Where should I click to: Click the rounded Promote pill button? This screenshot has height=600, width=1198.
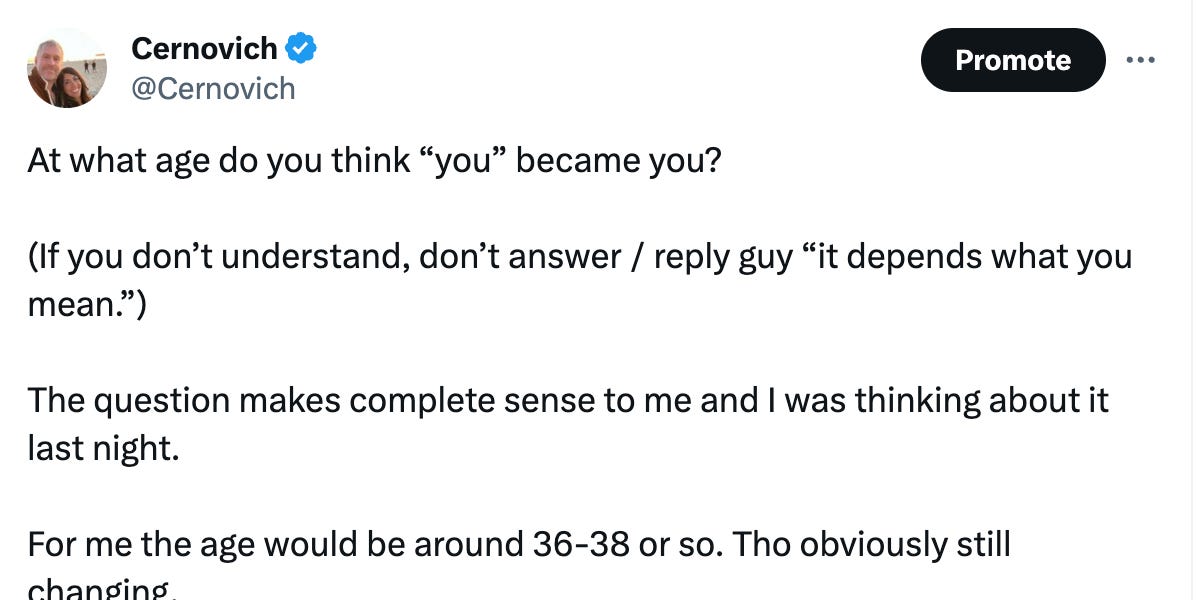[1012, 60]
